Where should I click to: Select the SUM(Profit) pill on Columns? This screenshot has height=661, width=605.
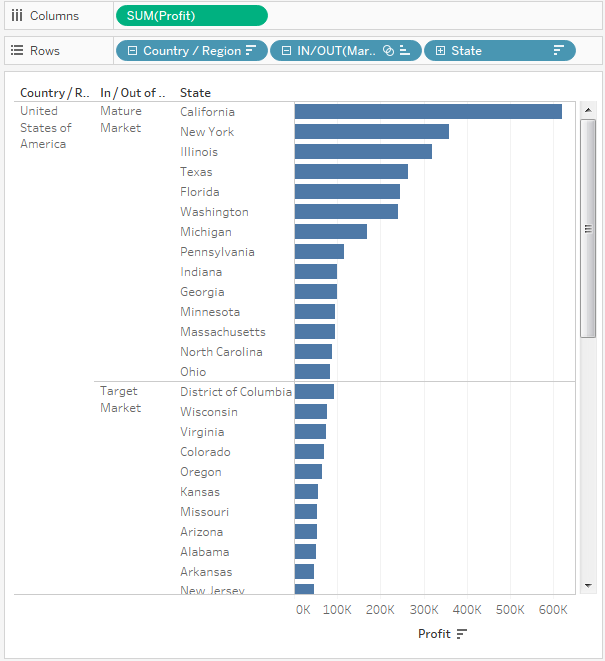pos(191,16)
